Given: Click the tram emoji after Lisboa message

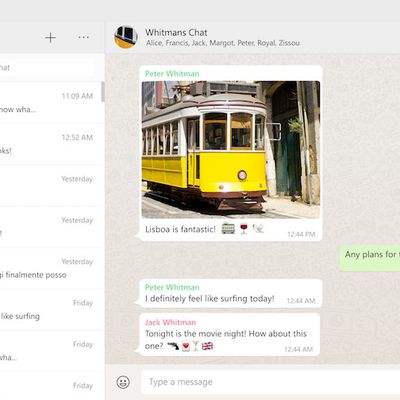Looking at the screenshot, I should point(228,229).
